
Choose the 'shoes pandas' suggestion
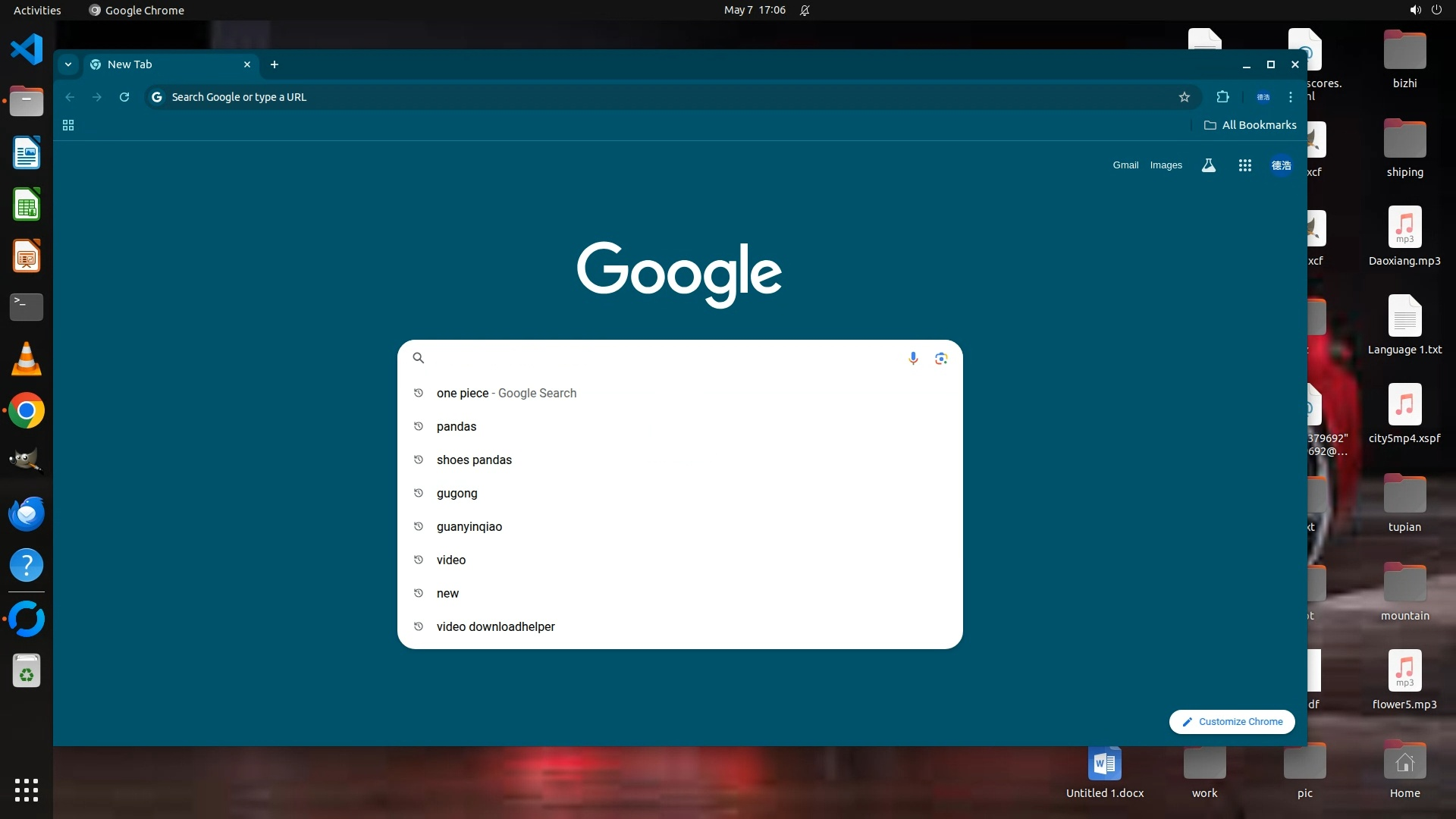[474, 460]
